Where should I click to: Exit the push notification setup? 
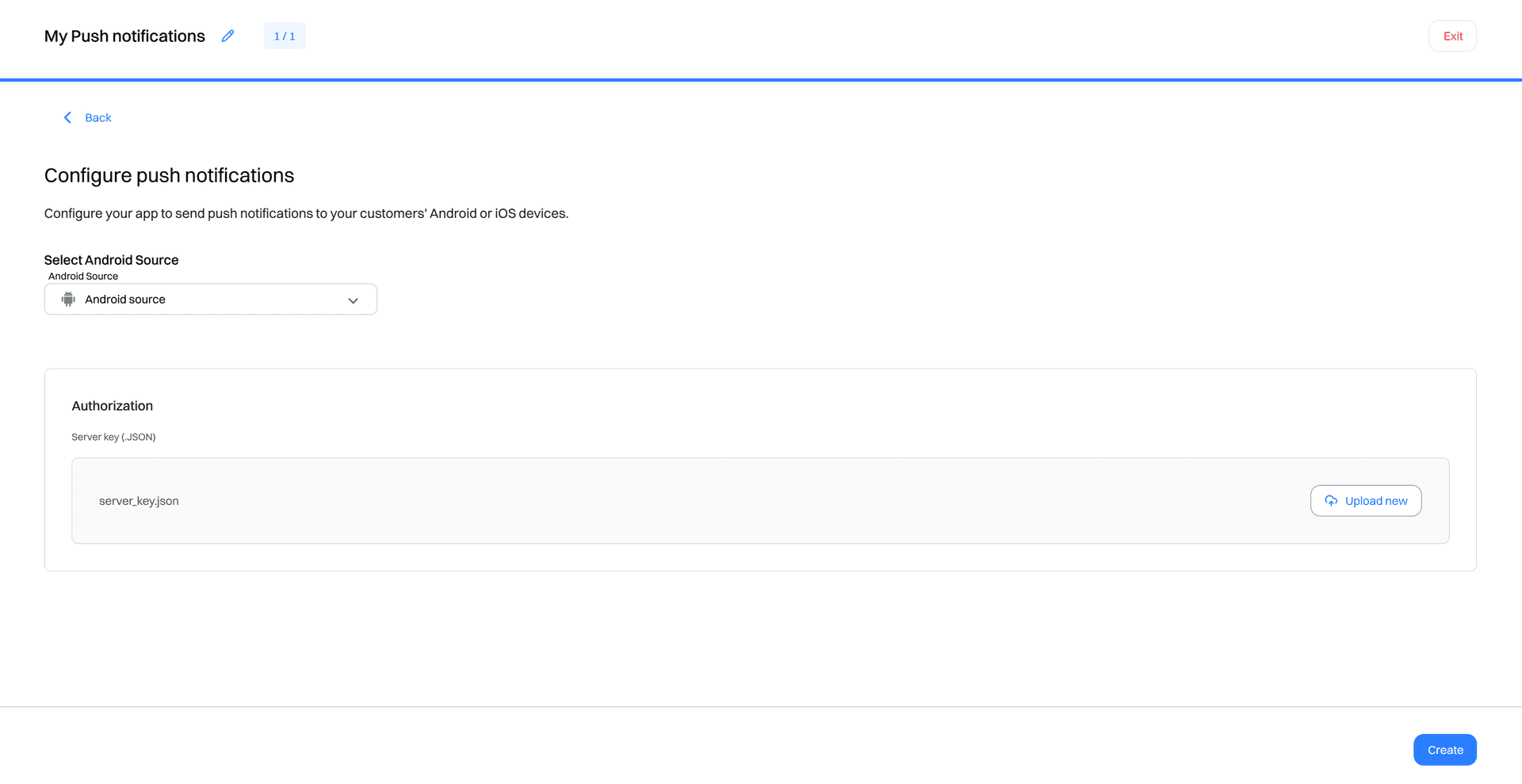point(1452,36)
